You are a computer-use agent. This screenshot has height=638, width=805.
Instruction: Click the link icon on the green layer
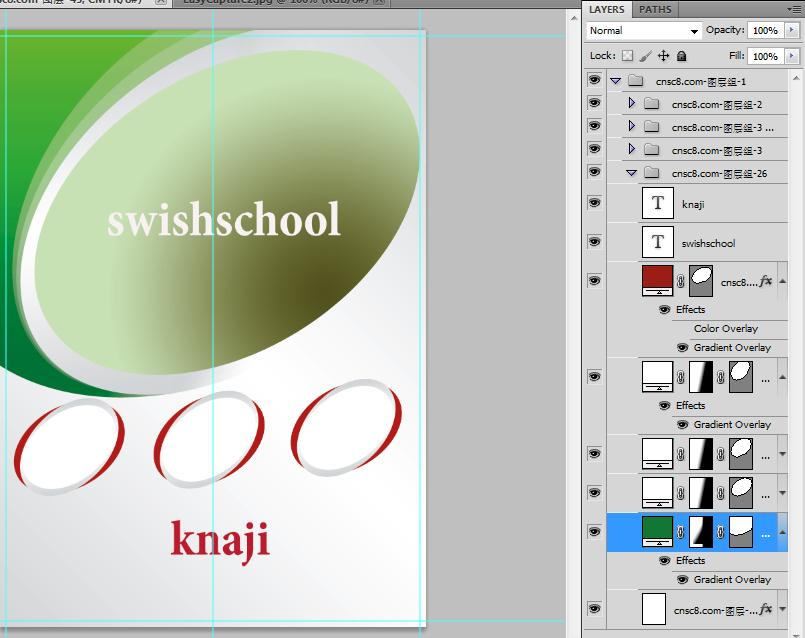pyautogui.click(x=681, y=534)
